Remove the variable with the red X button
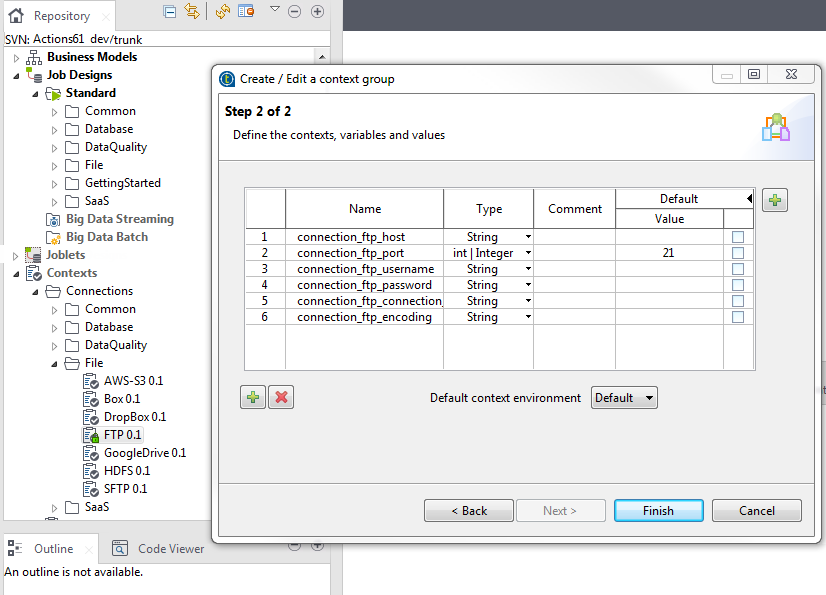The height and width of the screenshot is (595, 826). tap(282, 397)
